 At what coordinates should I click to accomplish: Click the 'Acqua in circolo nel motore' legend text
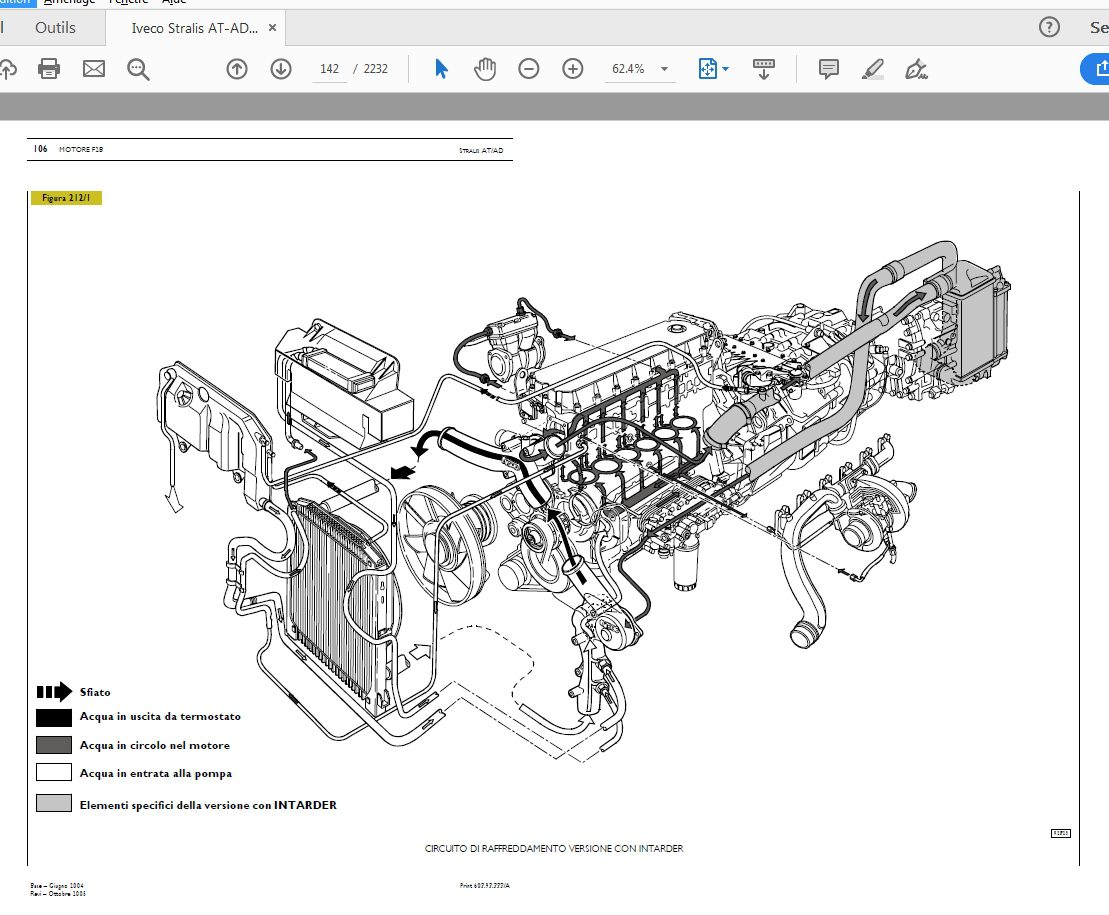154,745
